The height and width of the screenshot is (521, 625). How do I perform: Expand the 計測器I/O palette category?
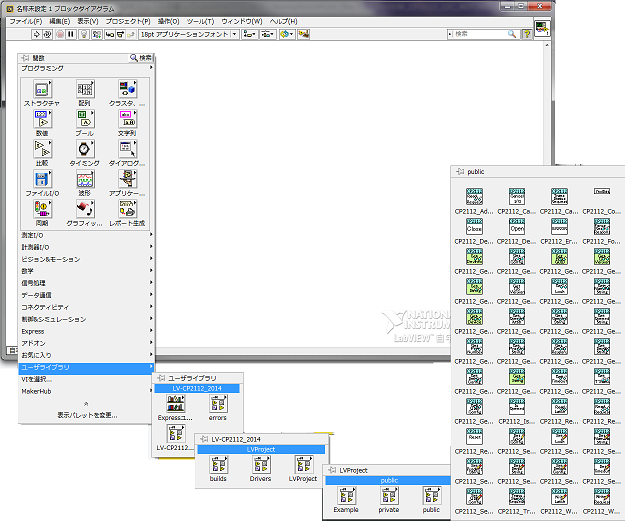[x=86, y=247]
